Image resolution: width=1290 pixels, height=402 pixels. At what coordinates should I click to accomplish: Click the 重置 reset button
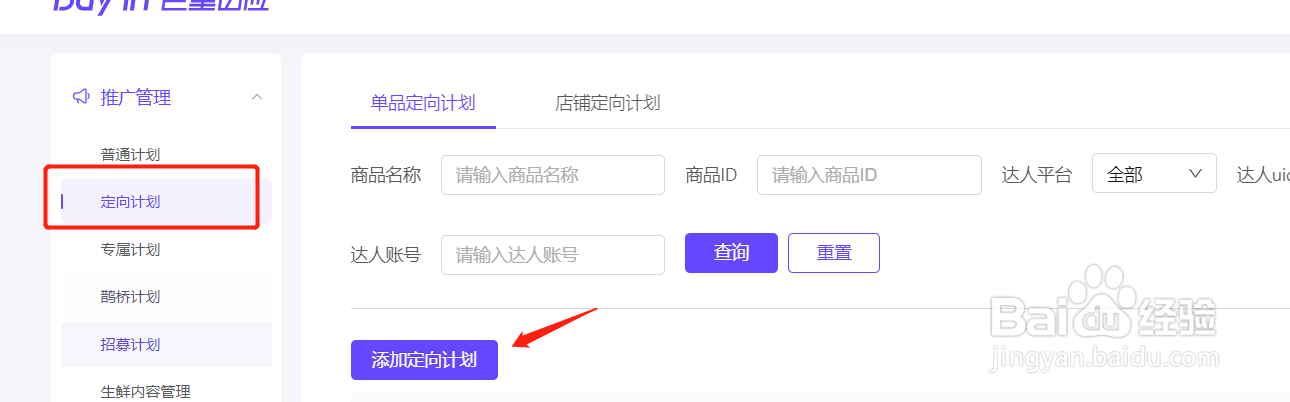pos(834,253)
